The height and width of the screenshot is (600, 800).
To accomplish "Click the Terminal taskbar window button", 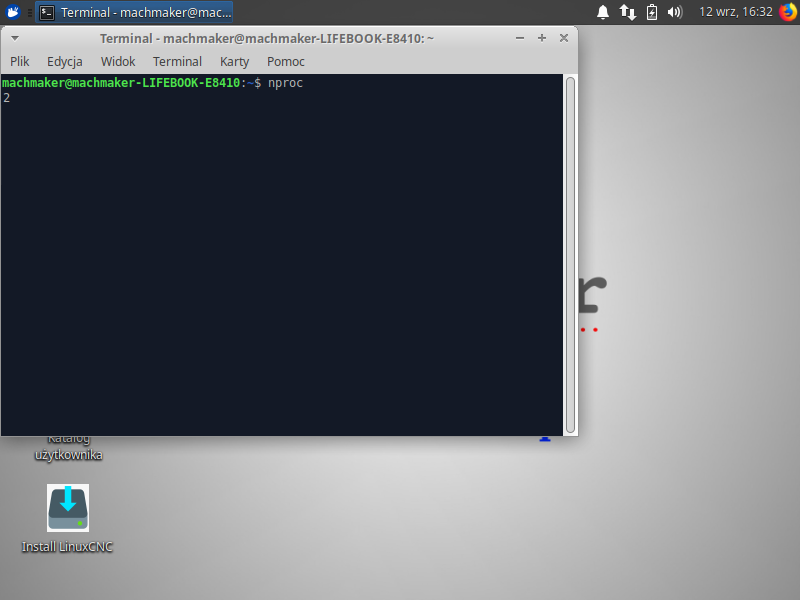I will [136, 12].
